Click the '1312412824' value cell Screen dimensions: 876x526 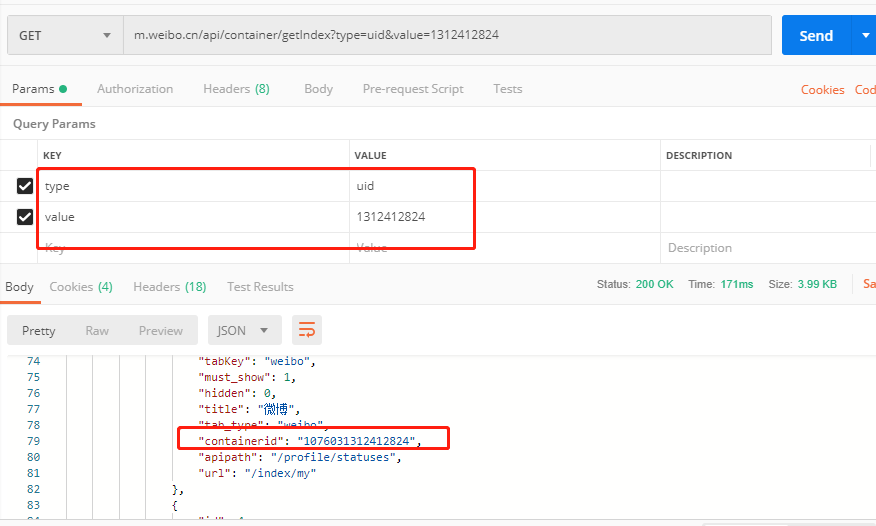pos(505,217)
